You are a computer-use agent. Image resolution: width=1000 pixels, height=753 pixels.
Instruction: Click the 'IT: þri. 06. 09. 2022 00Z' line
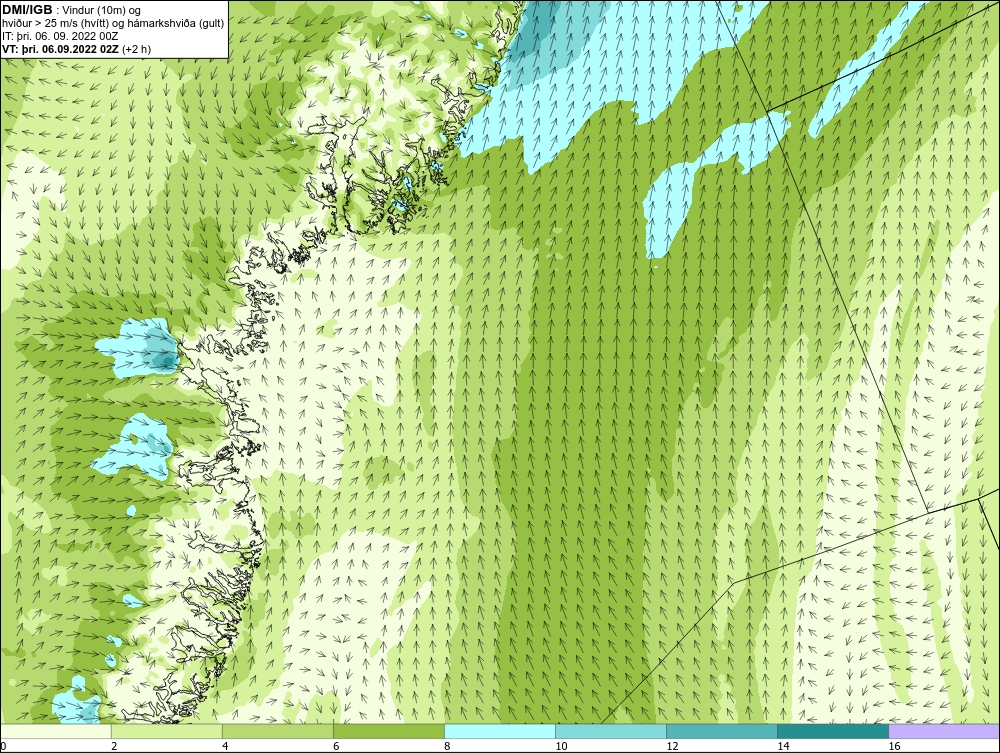click(60, 36)
